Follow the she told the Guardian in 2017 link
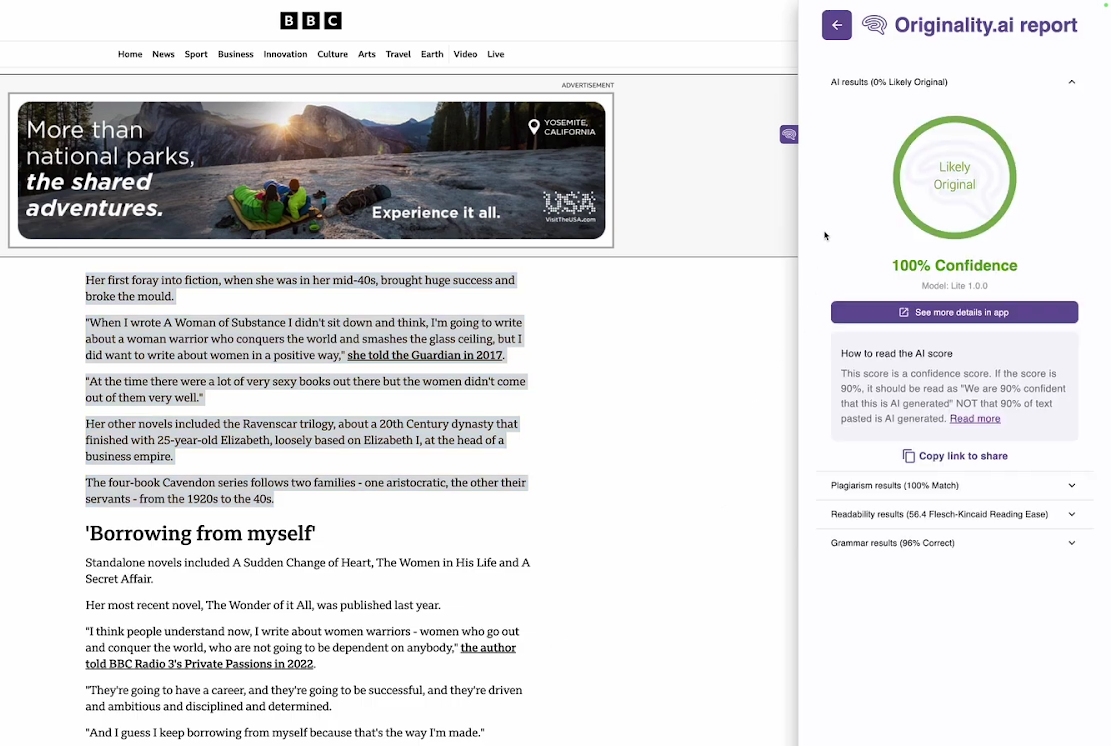 [424, 355]
